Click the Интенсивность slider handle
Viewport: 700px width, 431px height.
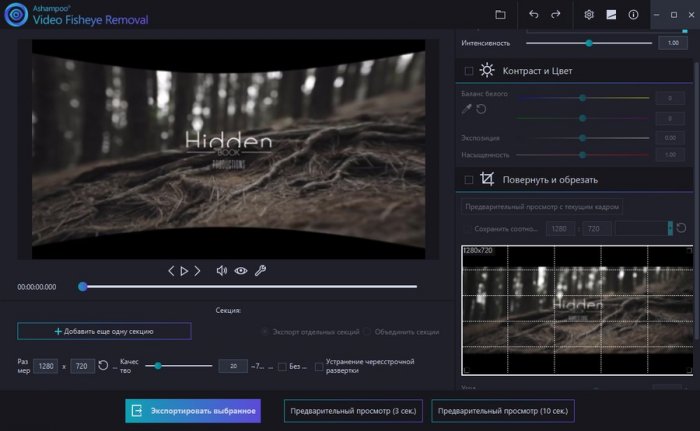click(589, 43)
